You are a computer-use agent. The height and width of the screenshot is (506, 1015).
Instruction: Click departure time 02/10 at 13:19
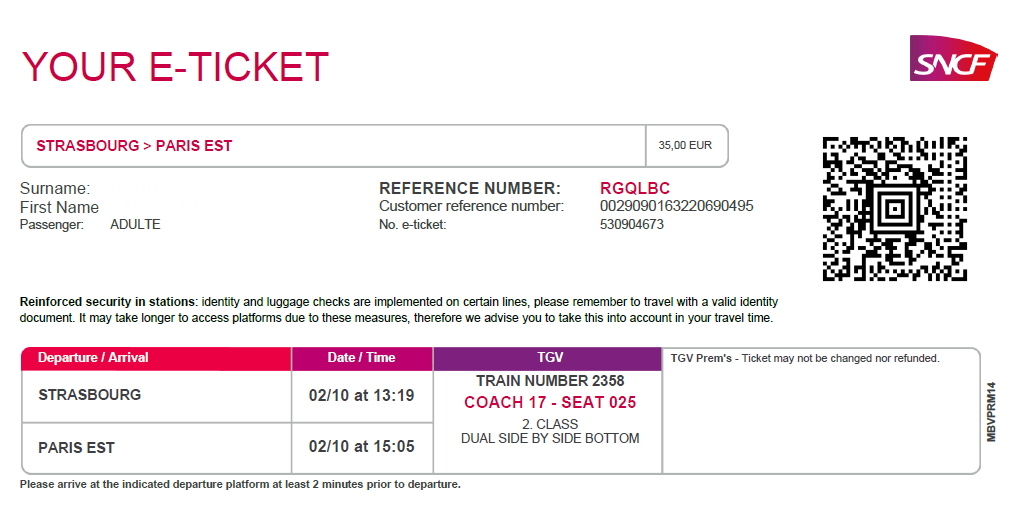pos(361,395)
